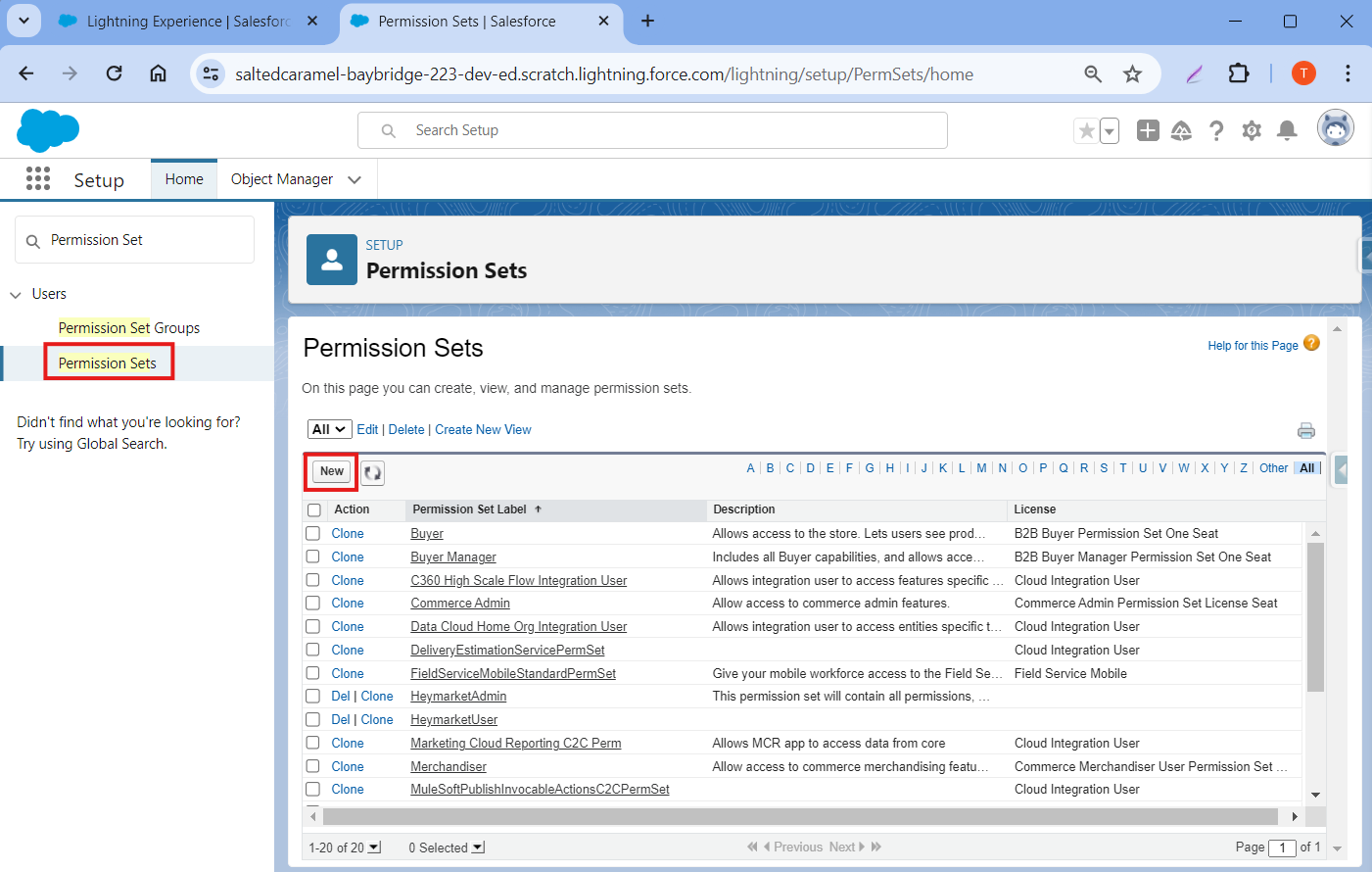Click the favorites star icon
Viewport: 1372px width, 872px height.
(1086, 130)
